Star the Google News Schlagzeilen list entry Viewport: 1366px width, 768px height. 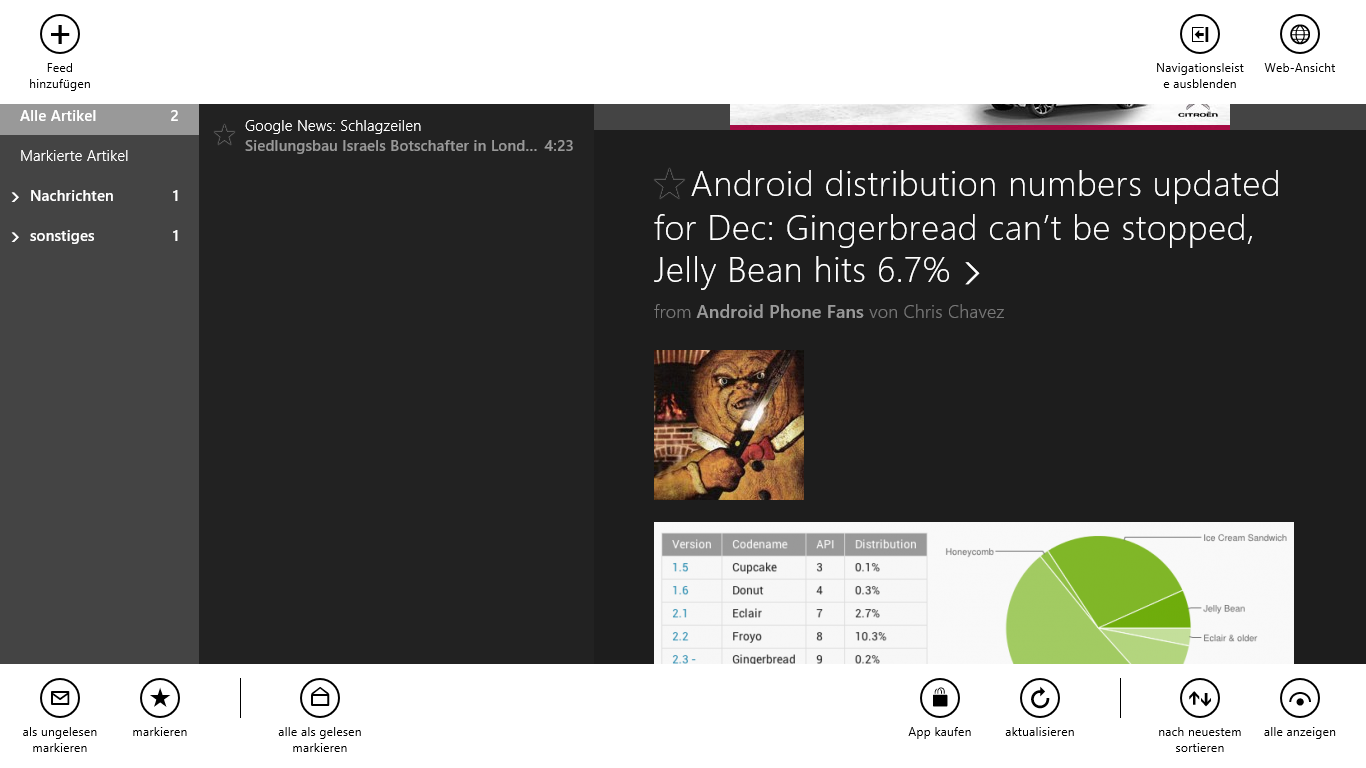[x=225, y=135]
